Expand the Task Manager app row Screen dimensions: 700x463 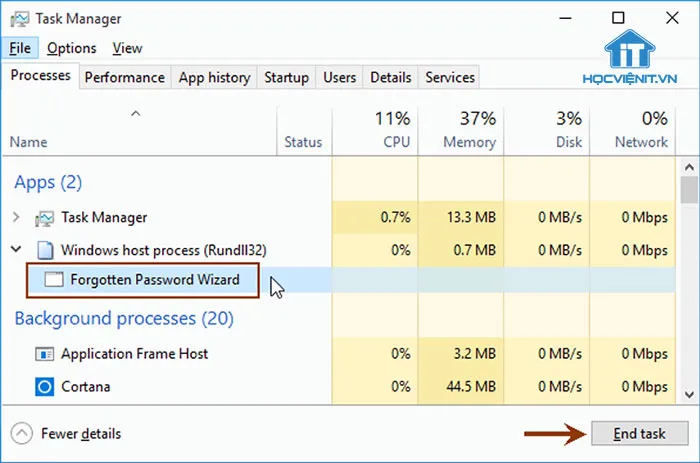[x=16, y=217]
